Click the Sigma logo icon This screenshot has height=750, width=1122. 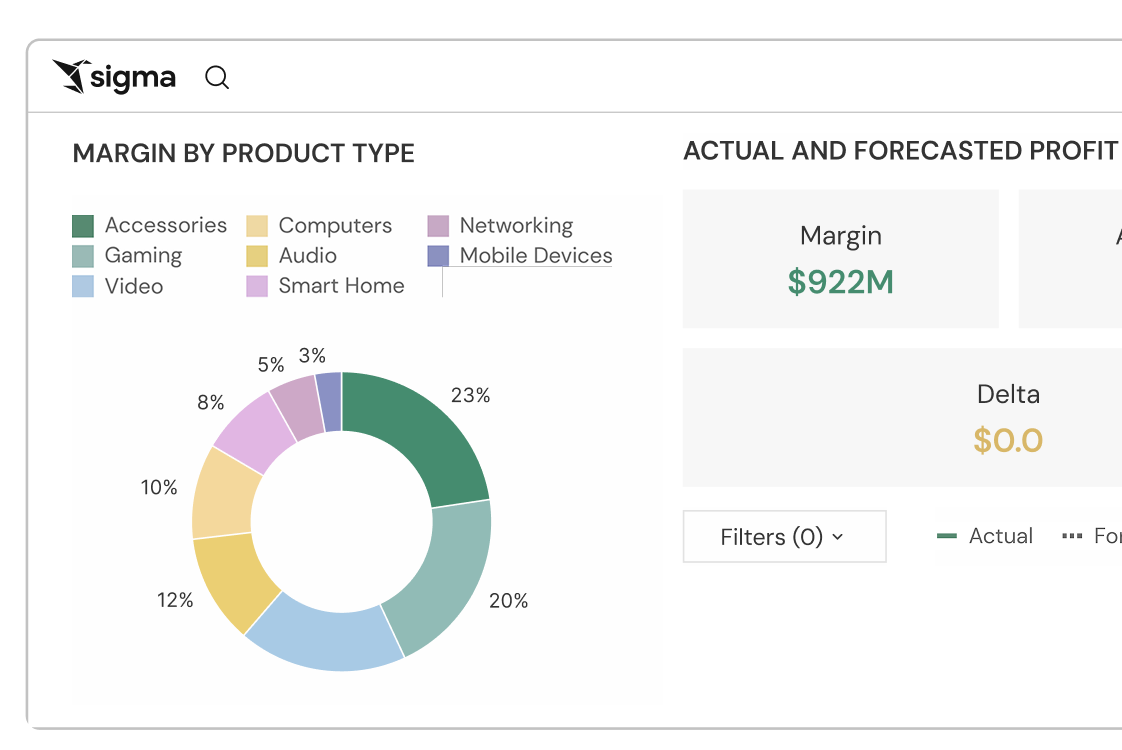point(70,77)
